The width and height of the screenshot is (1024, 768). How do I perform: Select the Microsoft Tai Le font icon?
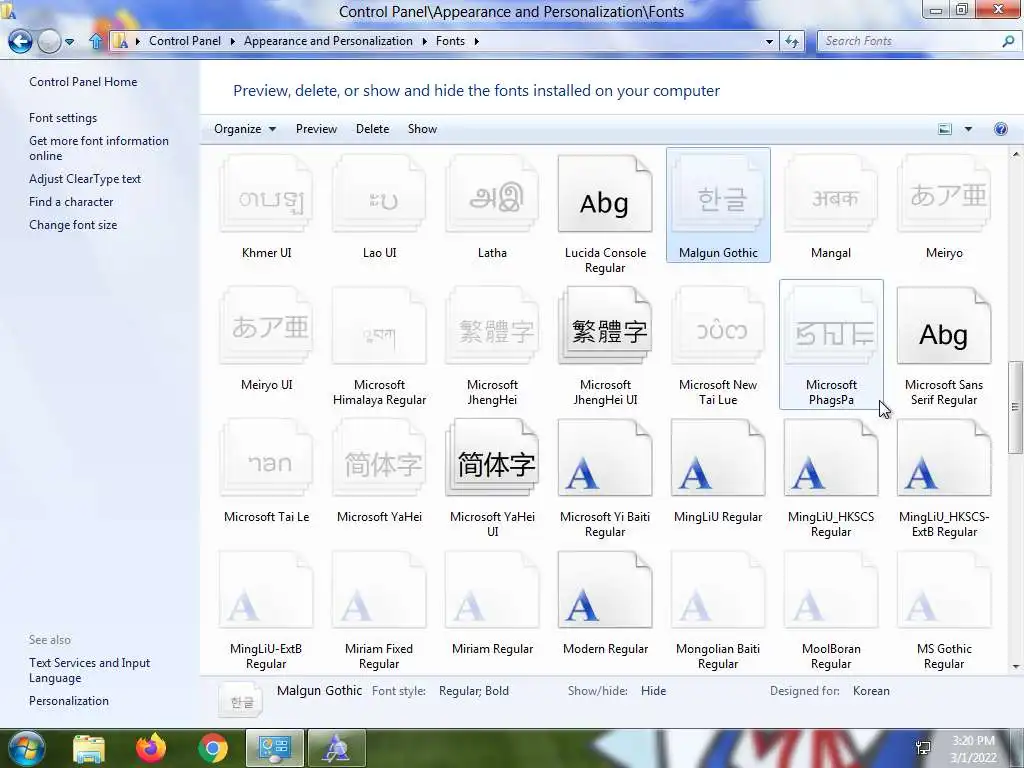tap(266, 458)
